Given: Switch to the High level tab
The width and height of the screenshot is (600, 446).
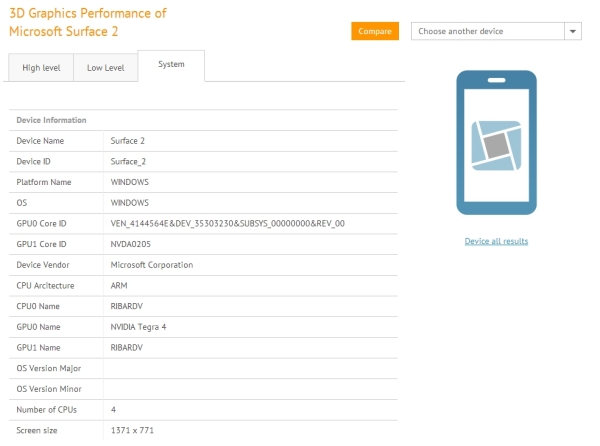Looking at the screenshot, I should [40, 67].
